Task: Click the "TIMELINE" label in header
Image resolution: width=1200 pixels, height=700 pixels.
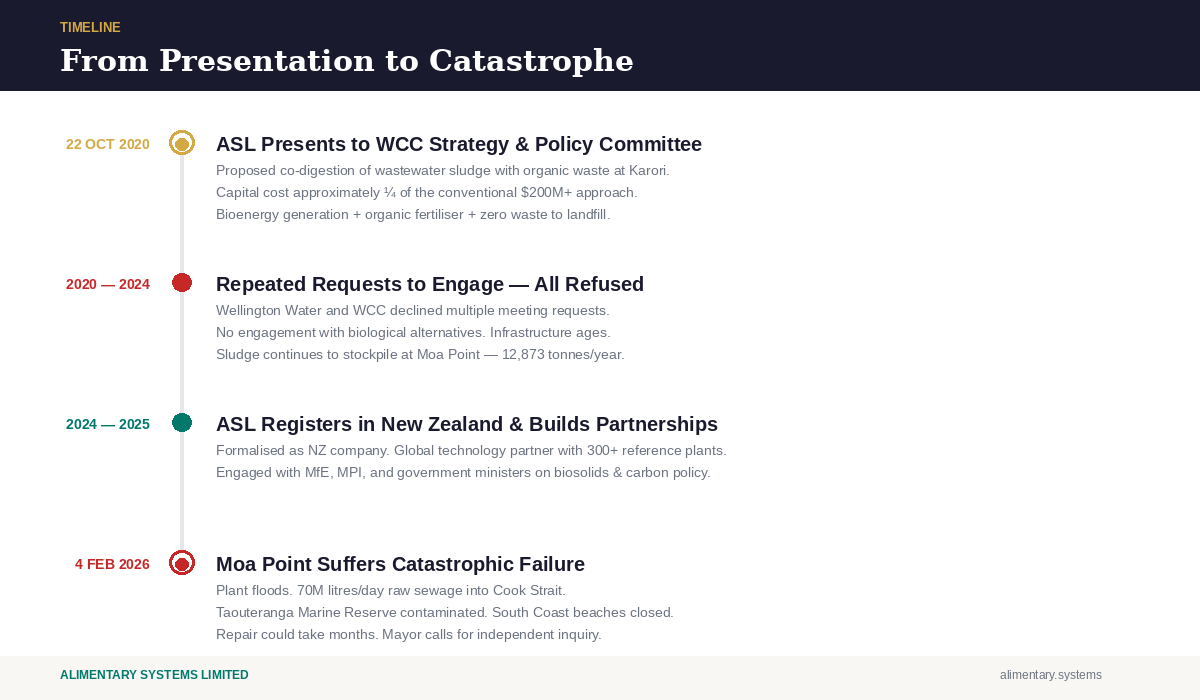Action: point(90,28)
